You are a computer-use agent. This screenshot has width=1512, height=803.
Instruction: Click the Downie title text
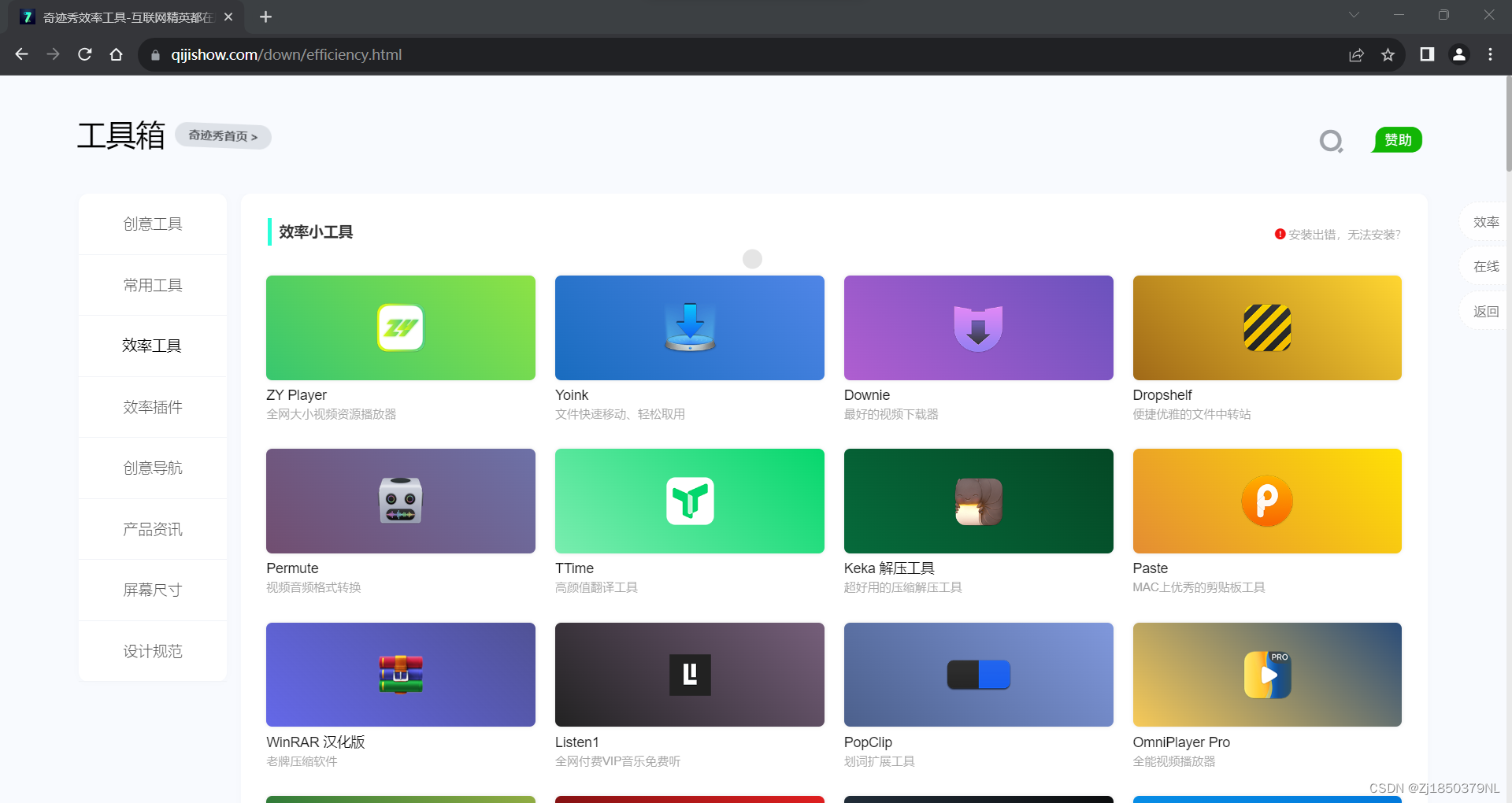pos(867,395)
